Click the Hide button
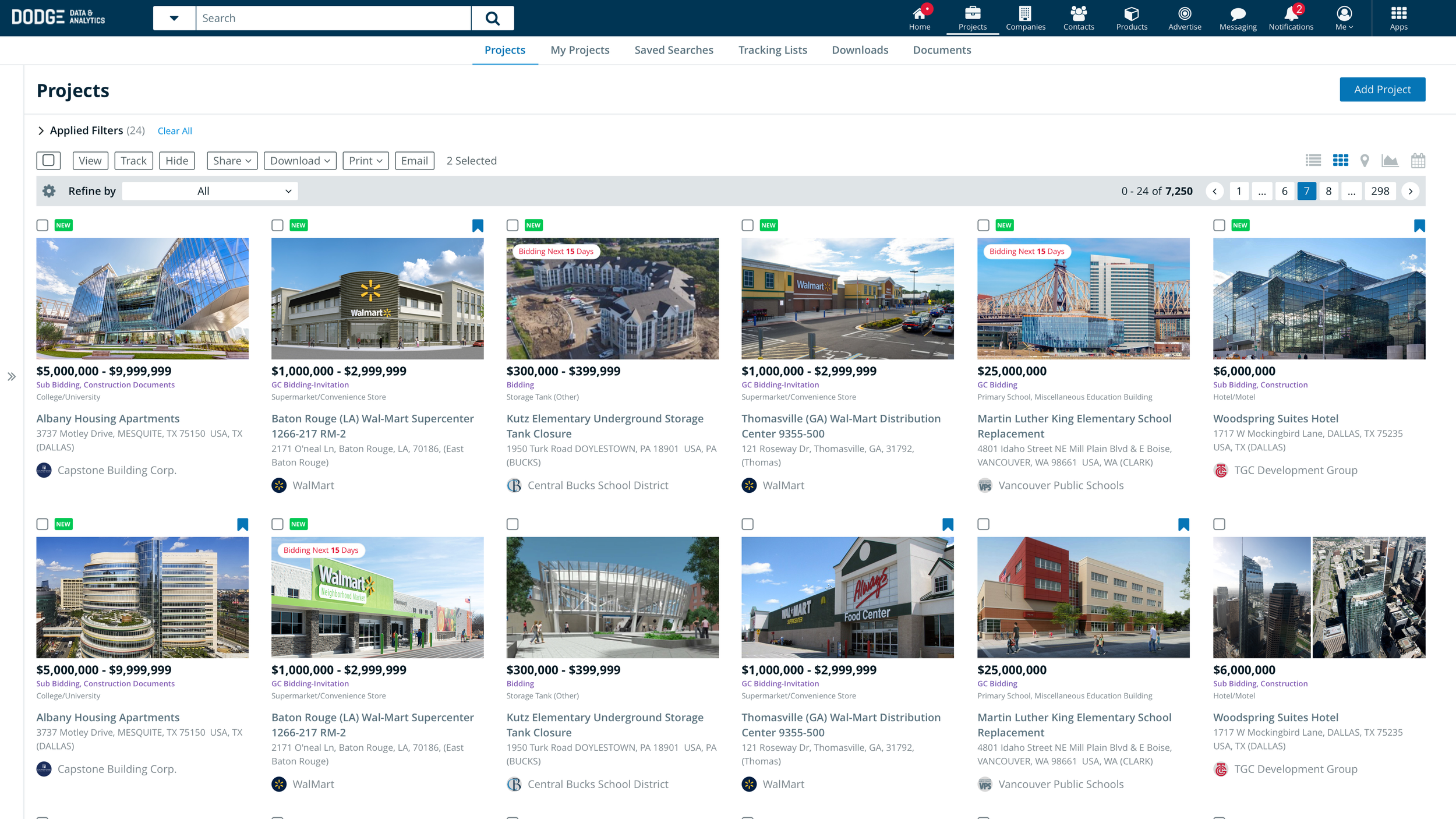 (176, 161)
